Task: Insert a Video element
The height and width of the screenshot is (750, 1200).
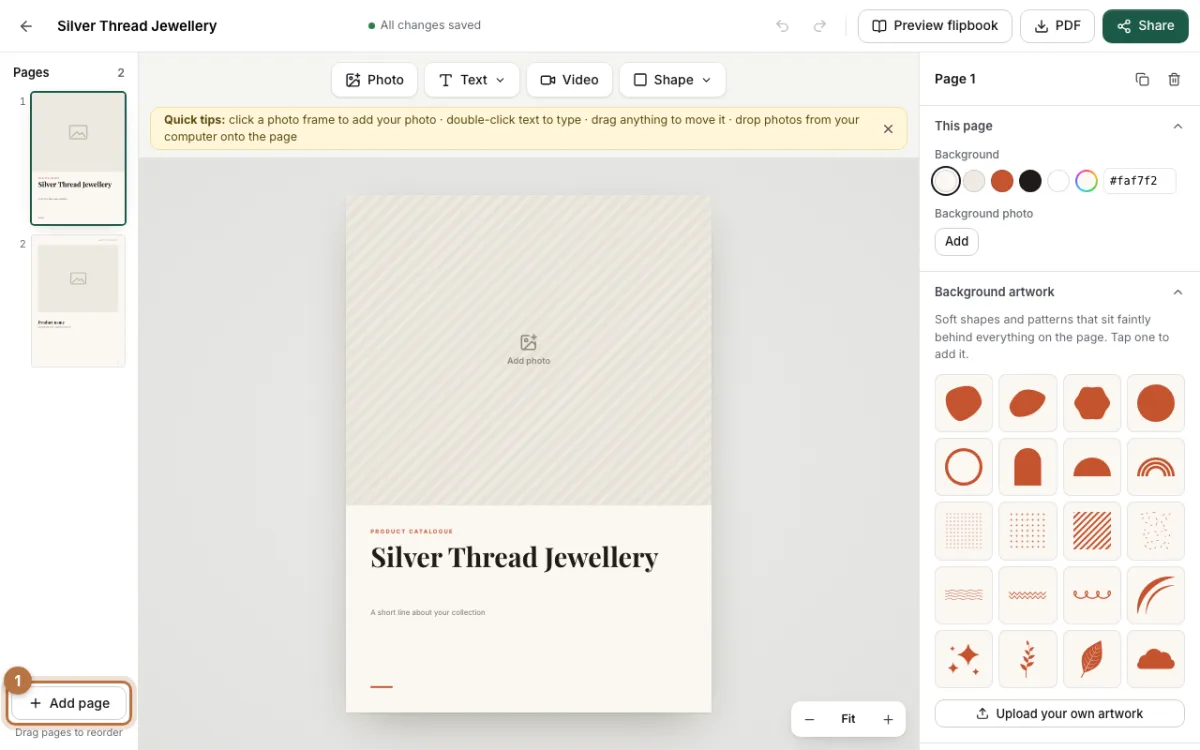Action: coord(569,80)
